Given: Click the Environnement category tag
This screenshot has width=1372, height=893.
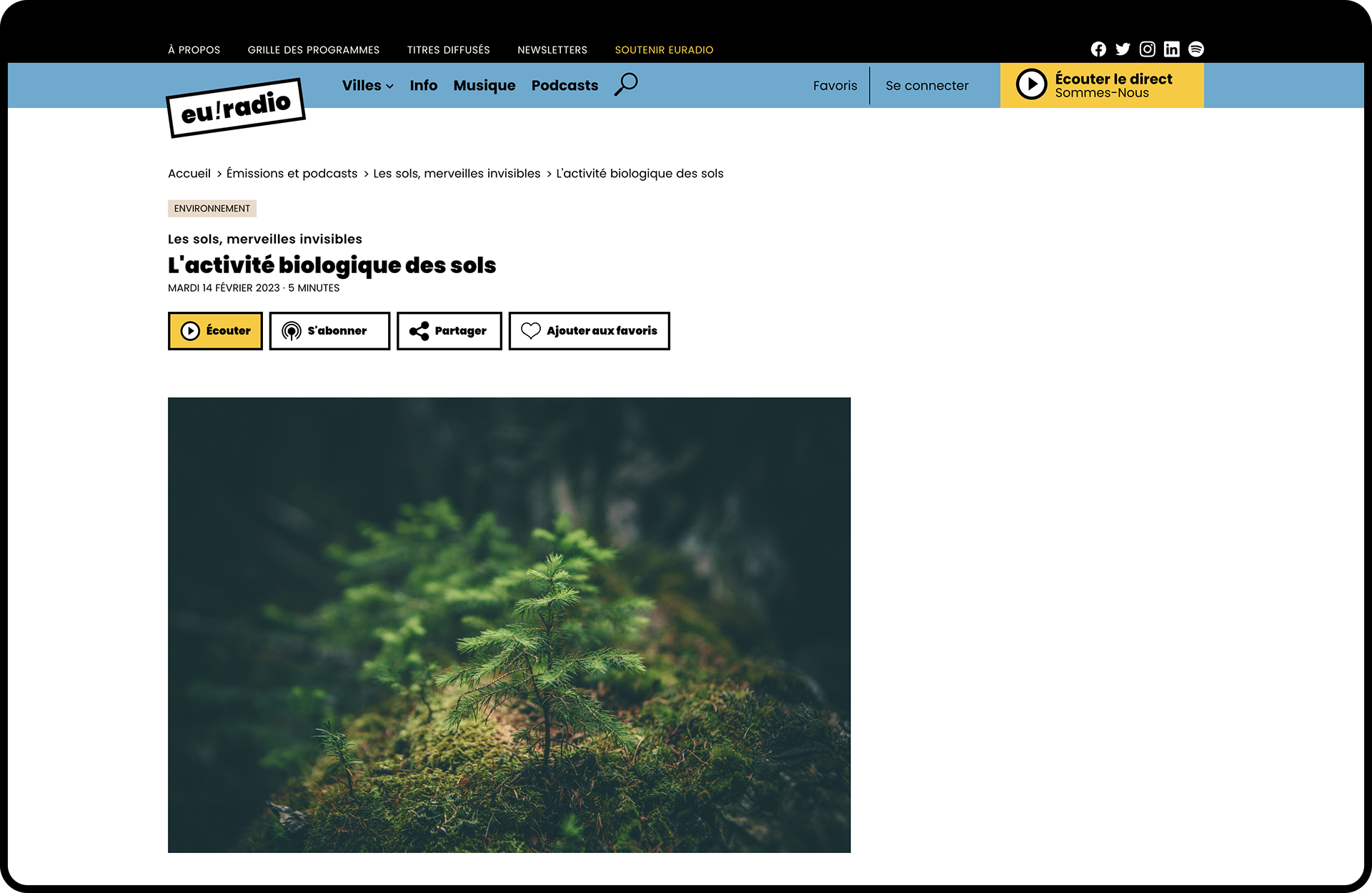Looking at the screenshot, I should pyautogui.click(x=212, y=209).
